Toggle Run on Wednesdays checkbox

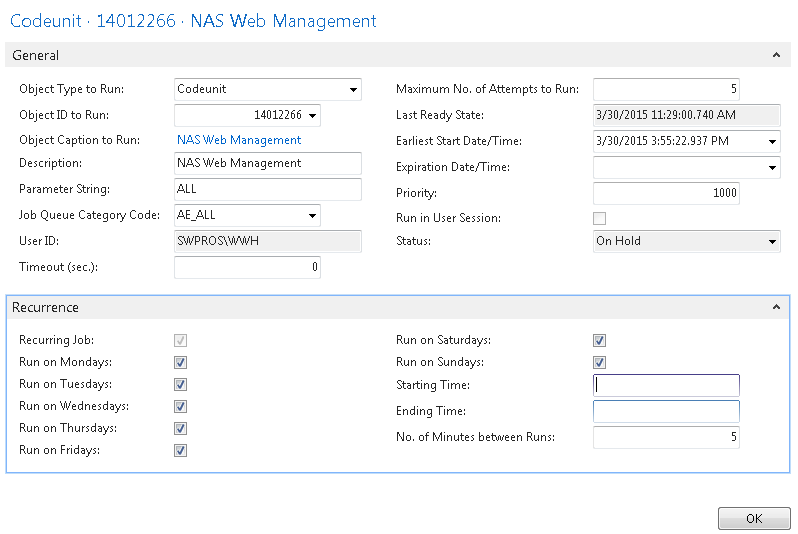181,407
